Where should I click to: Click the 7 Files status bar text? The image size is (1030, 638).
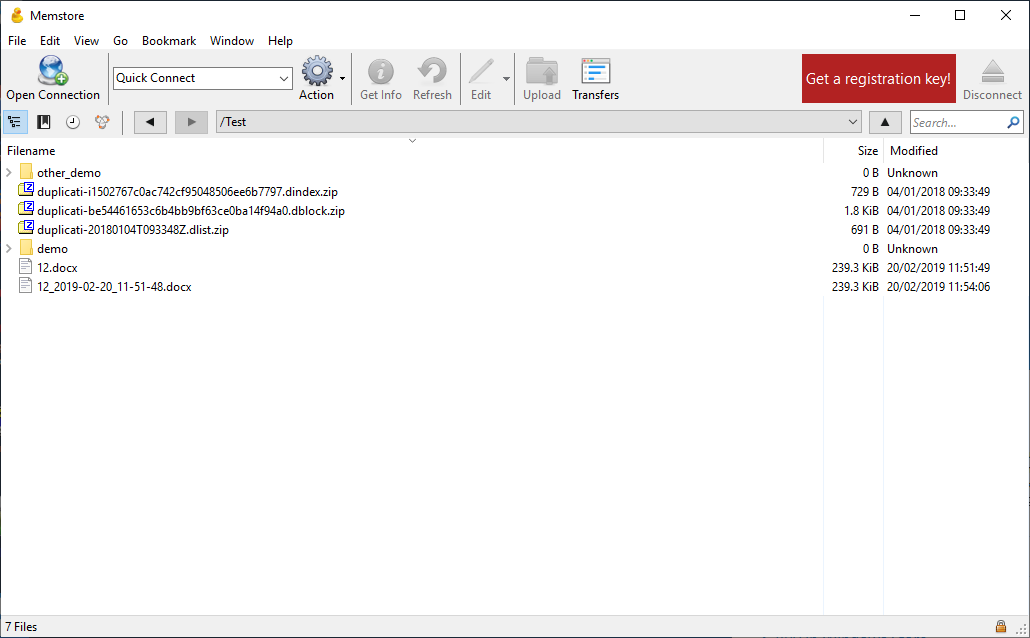click(21, 626)
